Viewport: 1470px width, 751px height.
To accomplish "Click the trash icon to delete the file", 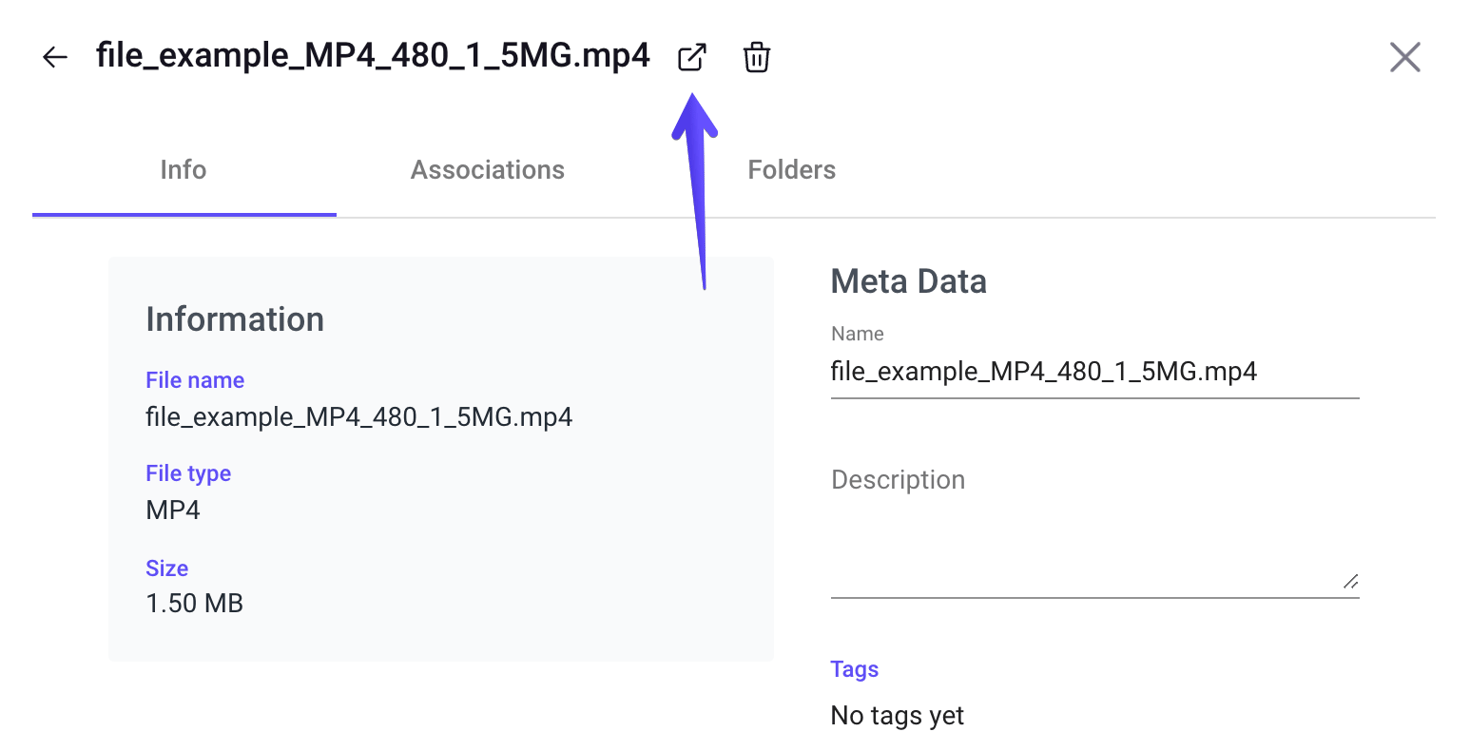I will [757, 57].
